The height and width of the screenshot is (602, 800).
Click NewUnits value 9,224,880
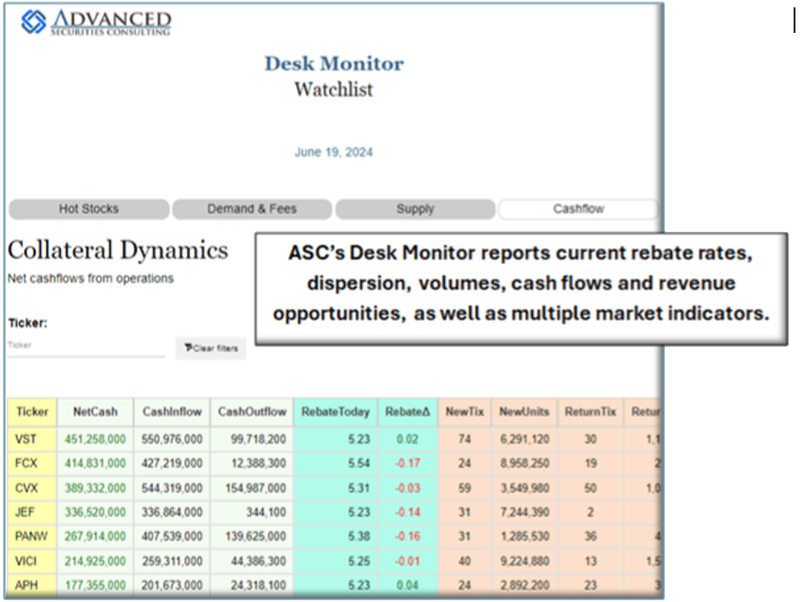(x=524, y=561)
